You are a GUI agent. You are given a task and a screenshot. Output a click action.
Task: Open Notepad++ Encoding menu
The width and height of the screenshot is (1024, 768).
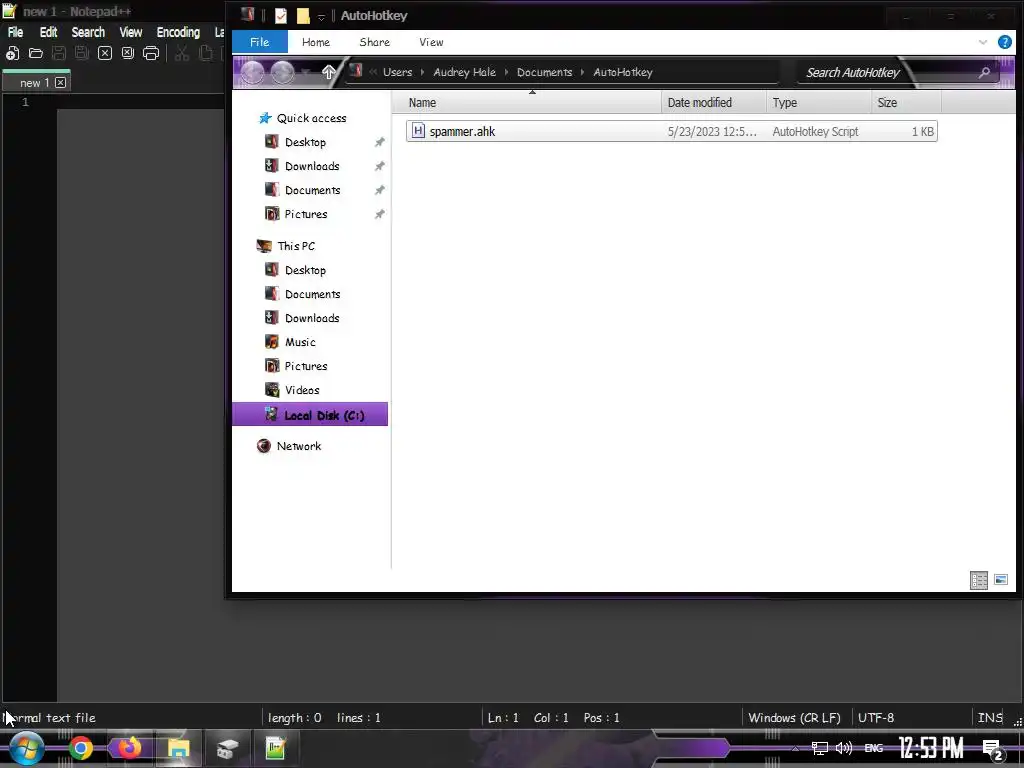coord(178,32)
